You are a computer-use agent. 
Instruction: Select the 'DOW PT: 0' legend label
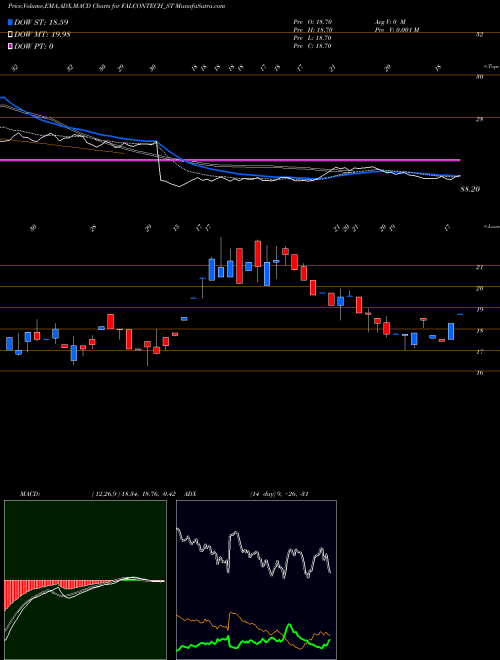34,46
